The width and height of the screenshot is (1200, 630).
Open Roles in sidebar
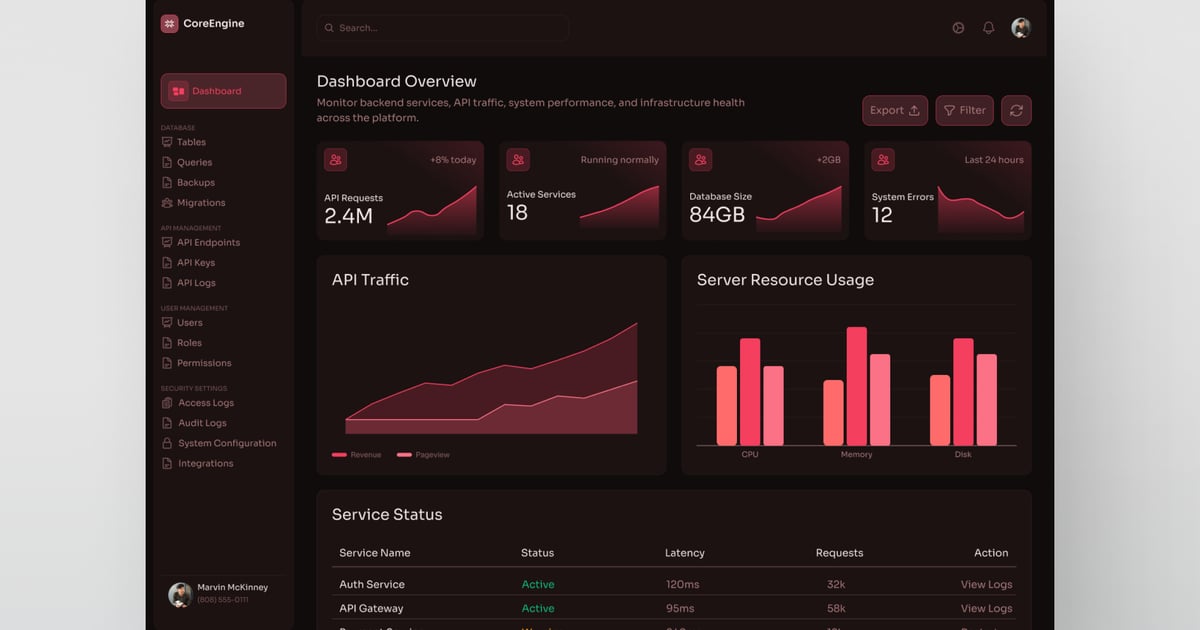[189, 343]
